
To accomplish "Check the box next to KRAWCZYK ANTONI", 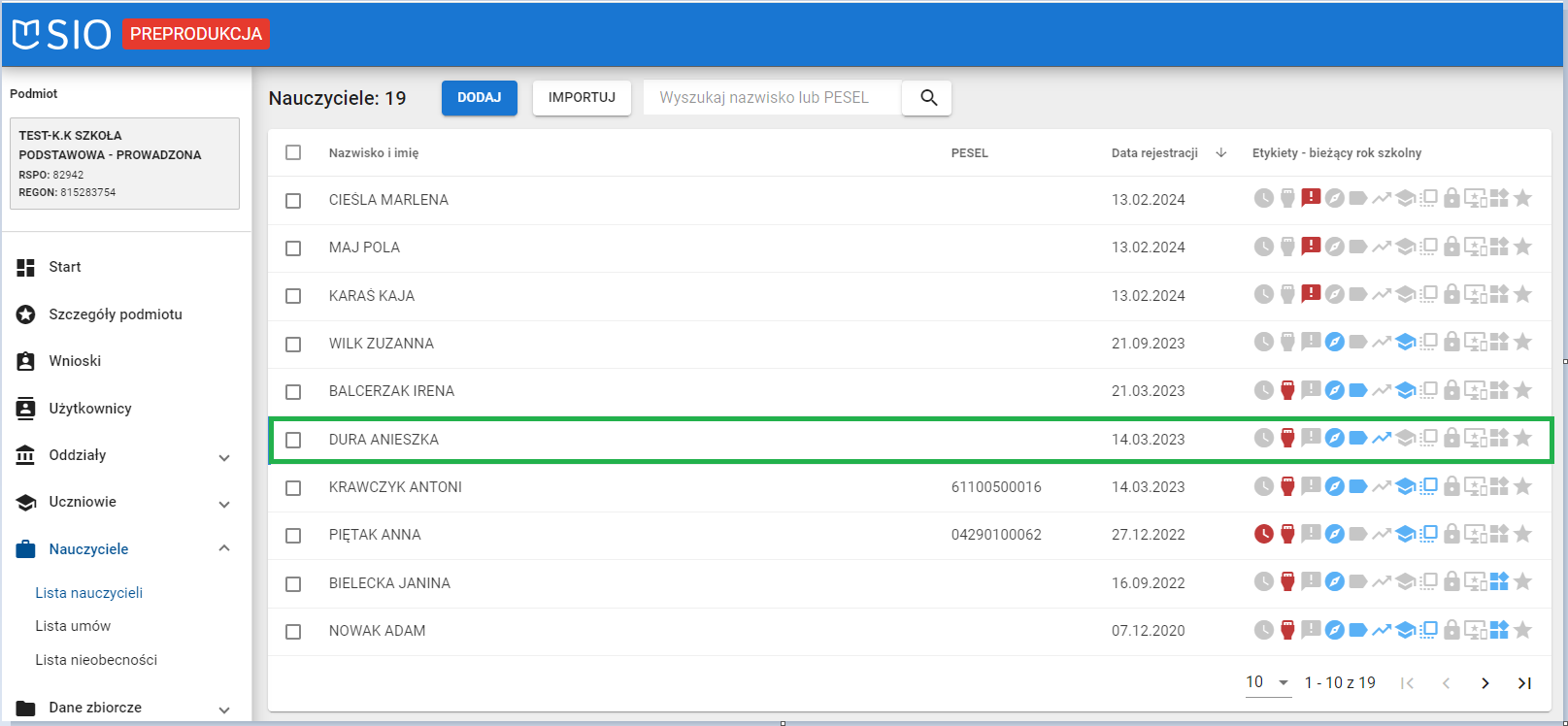I will tap(293, 488).
